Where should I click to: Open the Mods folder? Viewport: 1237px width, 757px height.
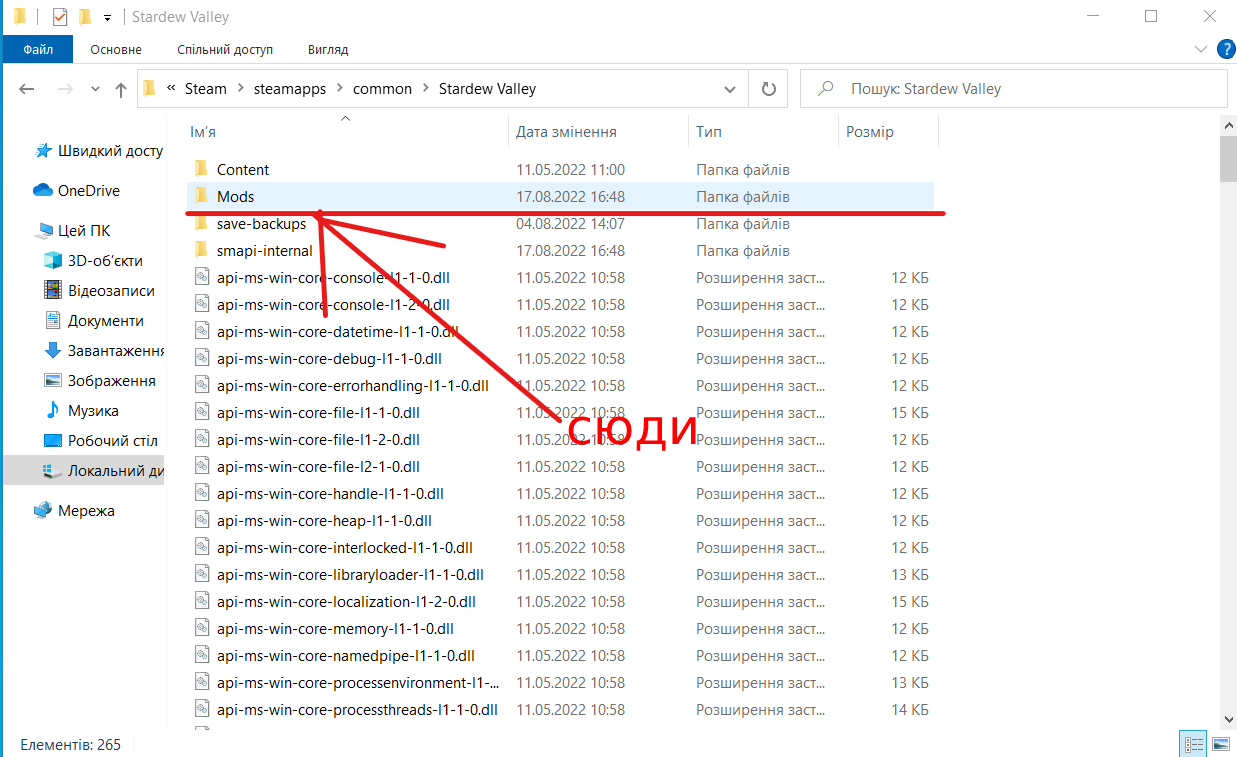tap(235, 197)
